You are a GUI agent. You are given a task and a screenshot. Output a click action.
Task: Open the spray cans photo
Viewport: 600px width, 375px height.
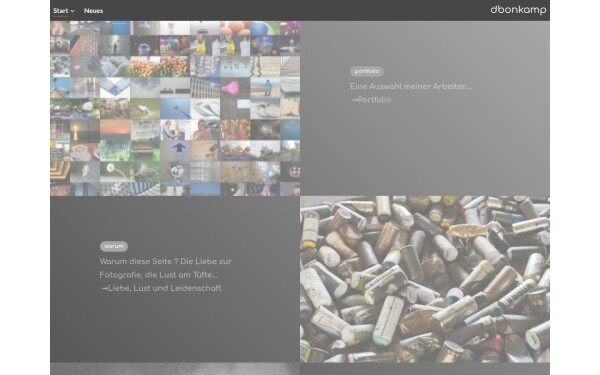coord(425,279)
